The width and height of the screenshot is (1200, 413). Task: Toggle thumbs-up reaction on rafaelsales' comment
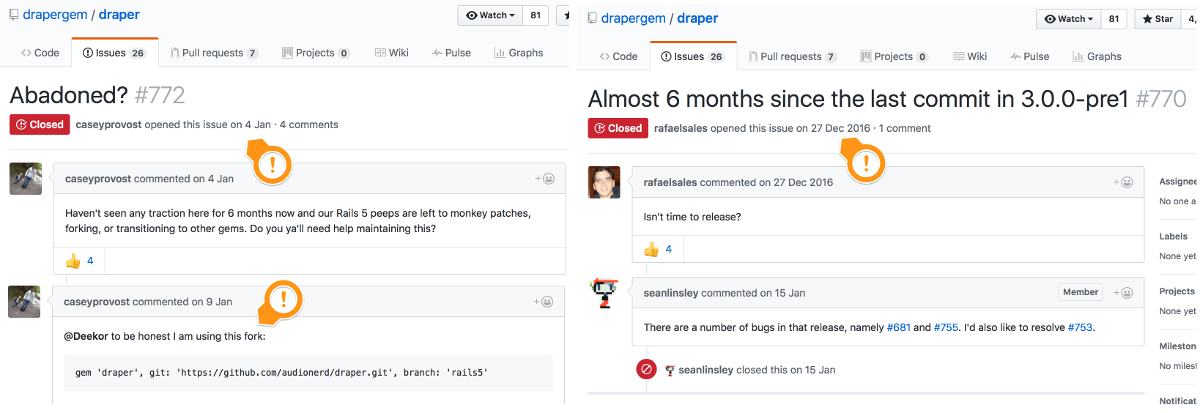click(658, 249)
